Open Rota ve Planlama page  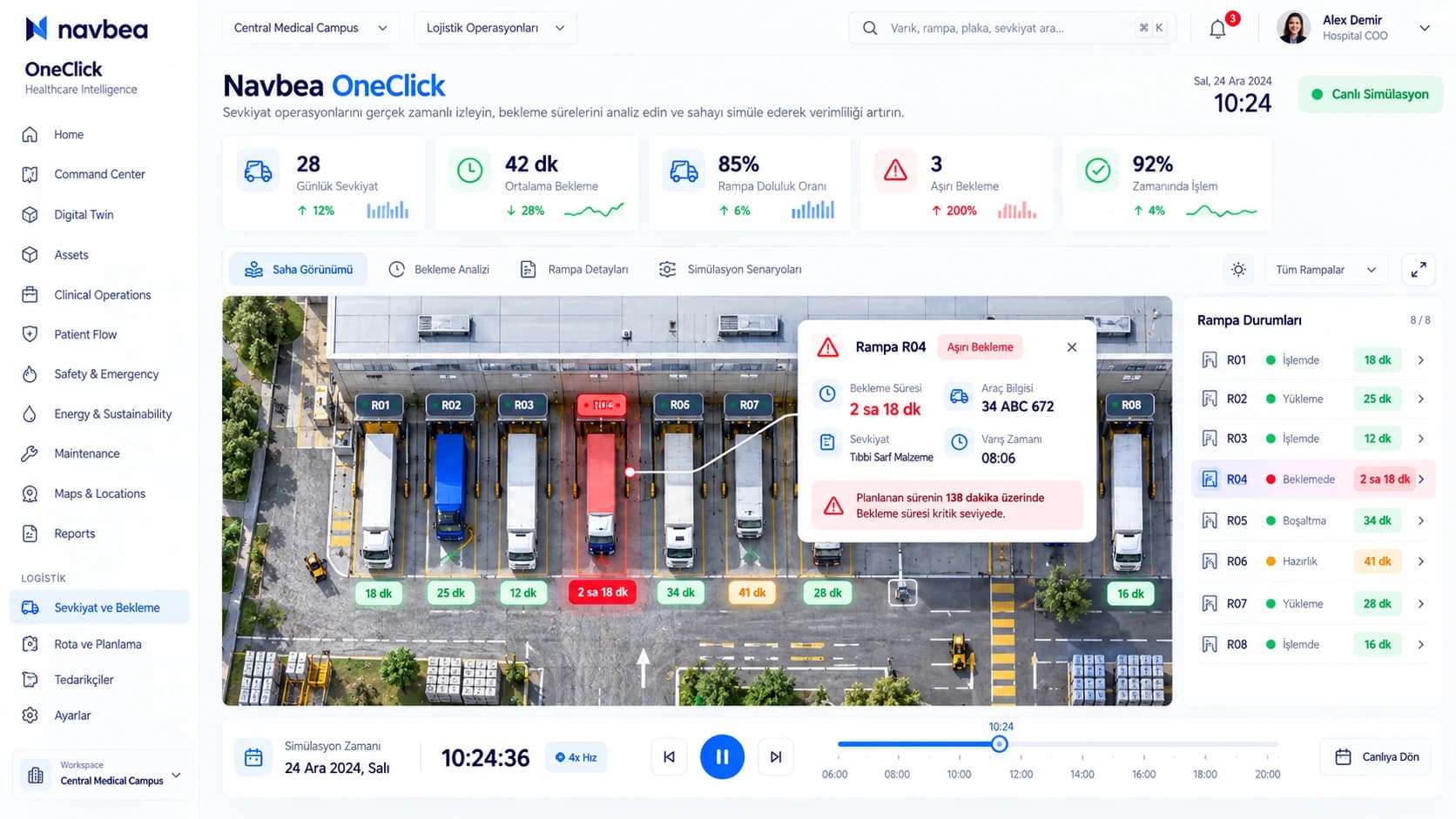99,644
